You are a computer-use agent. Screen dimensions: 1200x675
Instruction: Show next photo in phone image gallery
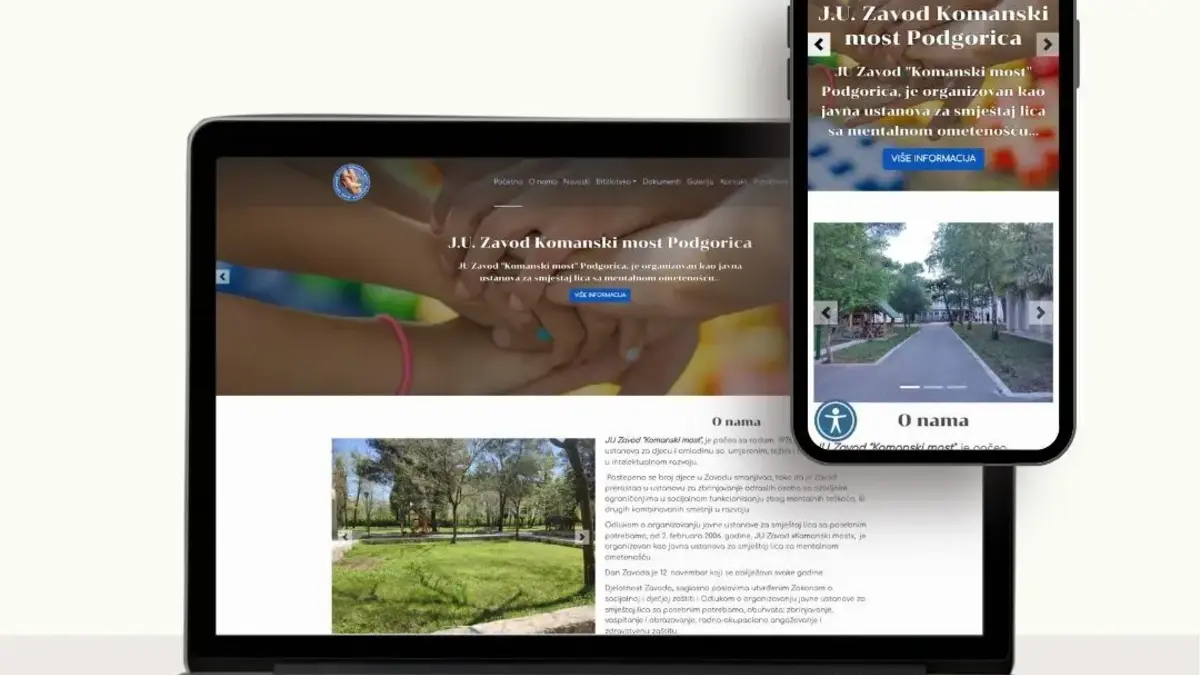pyautogui.click(x=1040, y=313)
